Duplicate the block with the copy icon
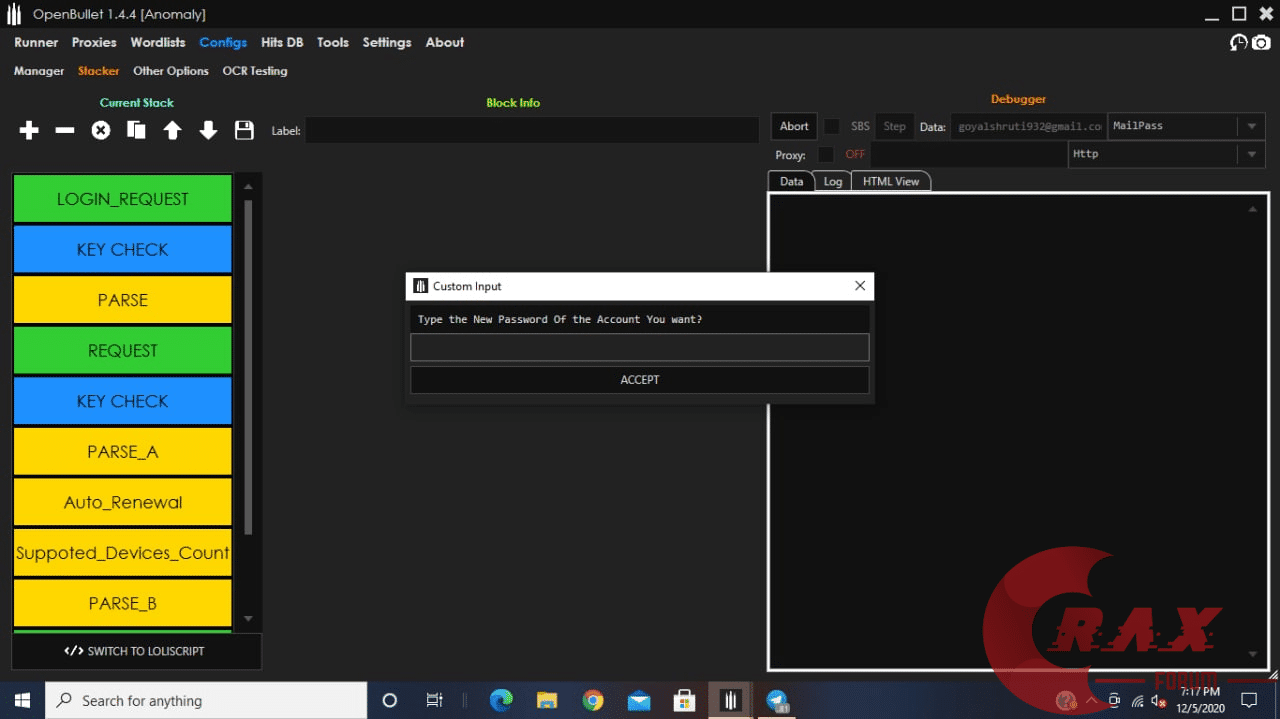1280x719 pixels. (x=136, y=130)
